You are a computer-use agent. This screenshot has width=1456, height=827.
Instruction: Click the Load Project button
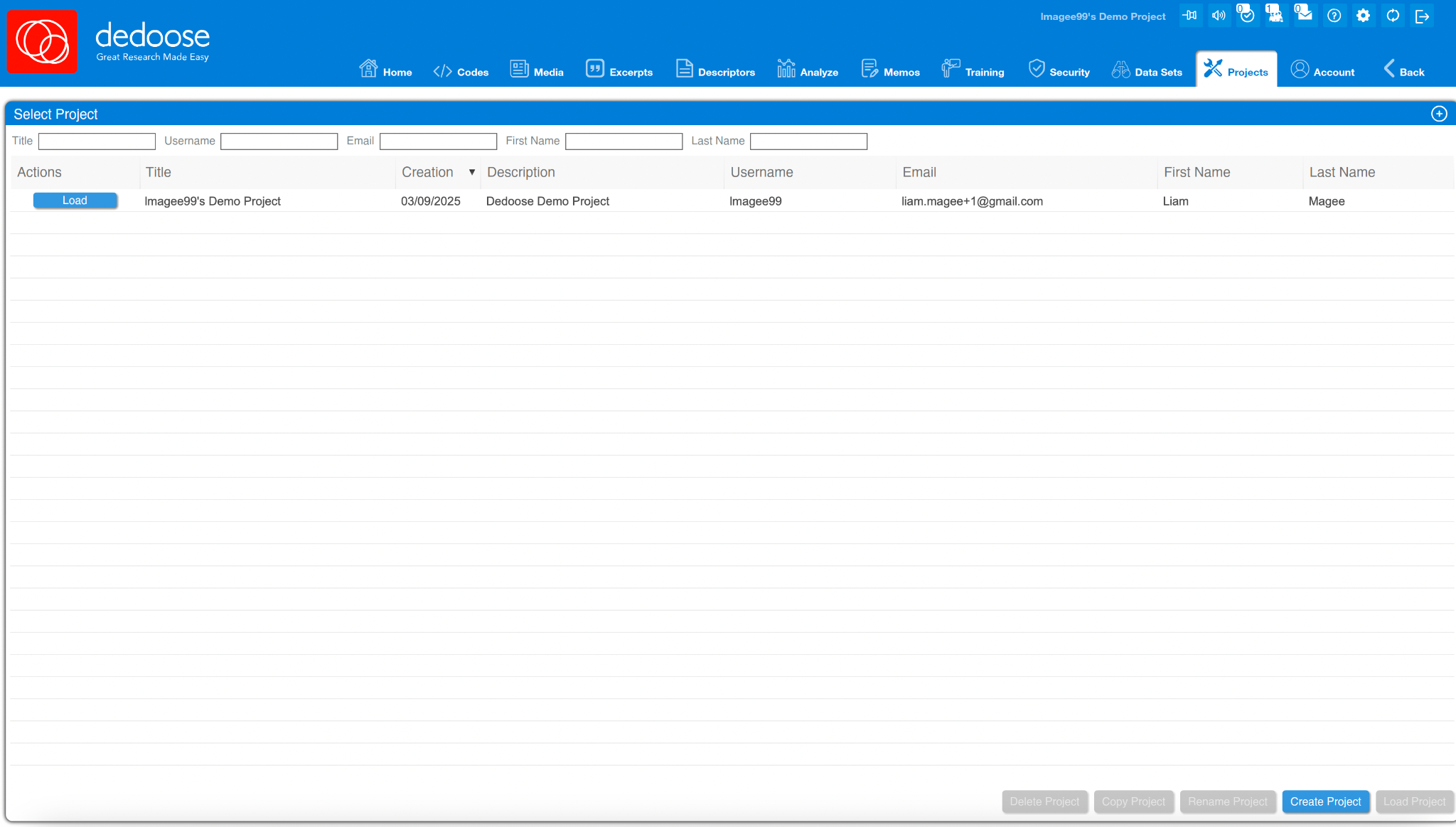click(1415, 801)
